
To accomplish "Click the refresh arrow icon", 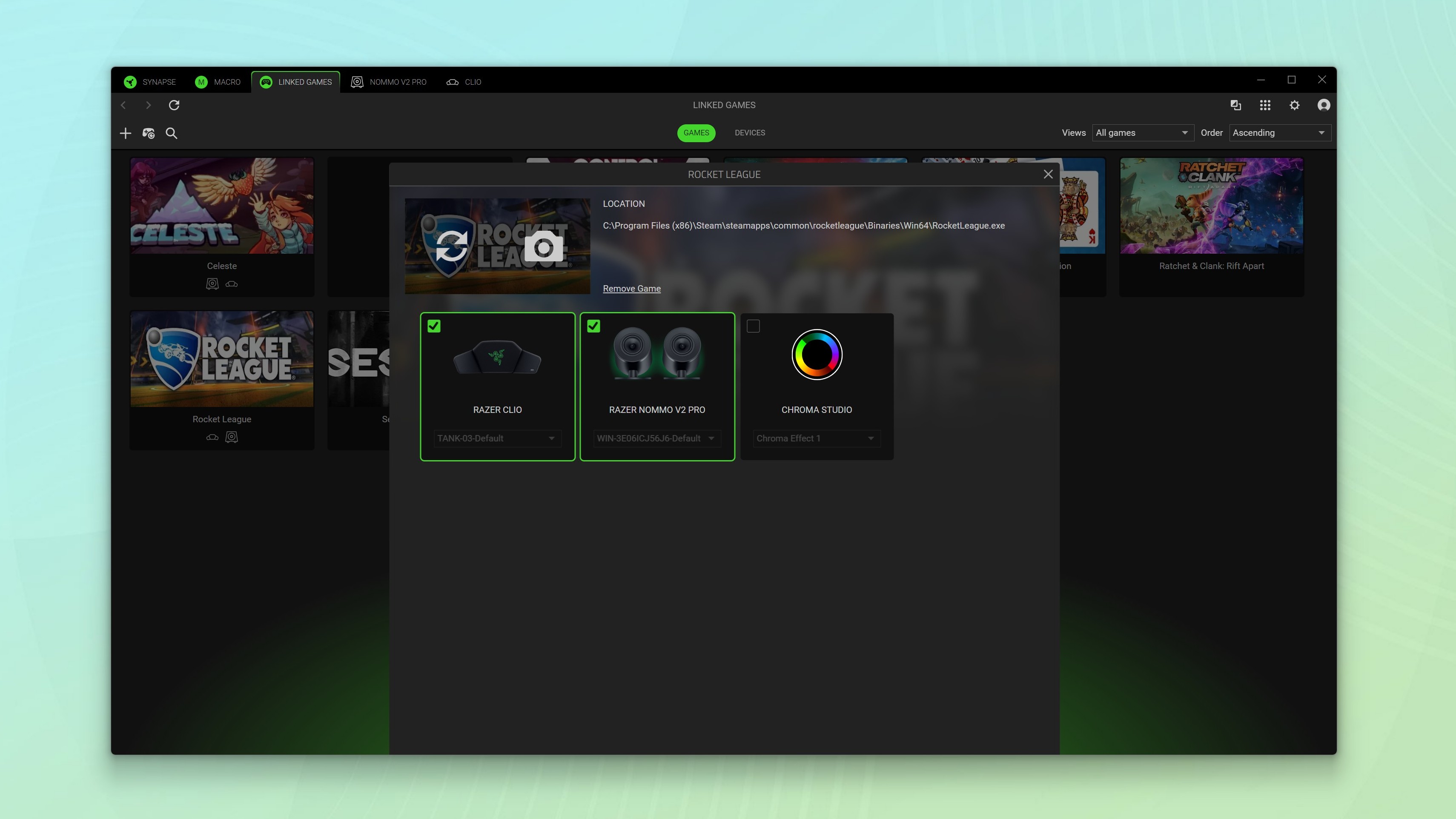I will click(174, 105).
